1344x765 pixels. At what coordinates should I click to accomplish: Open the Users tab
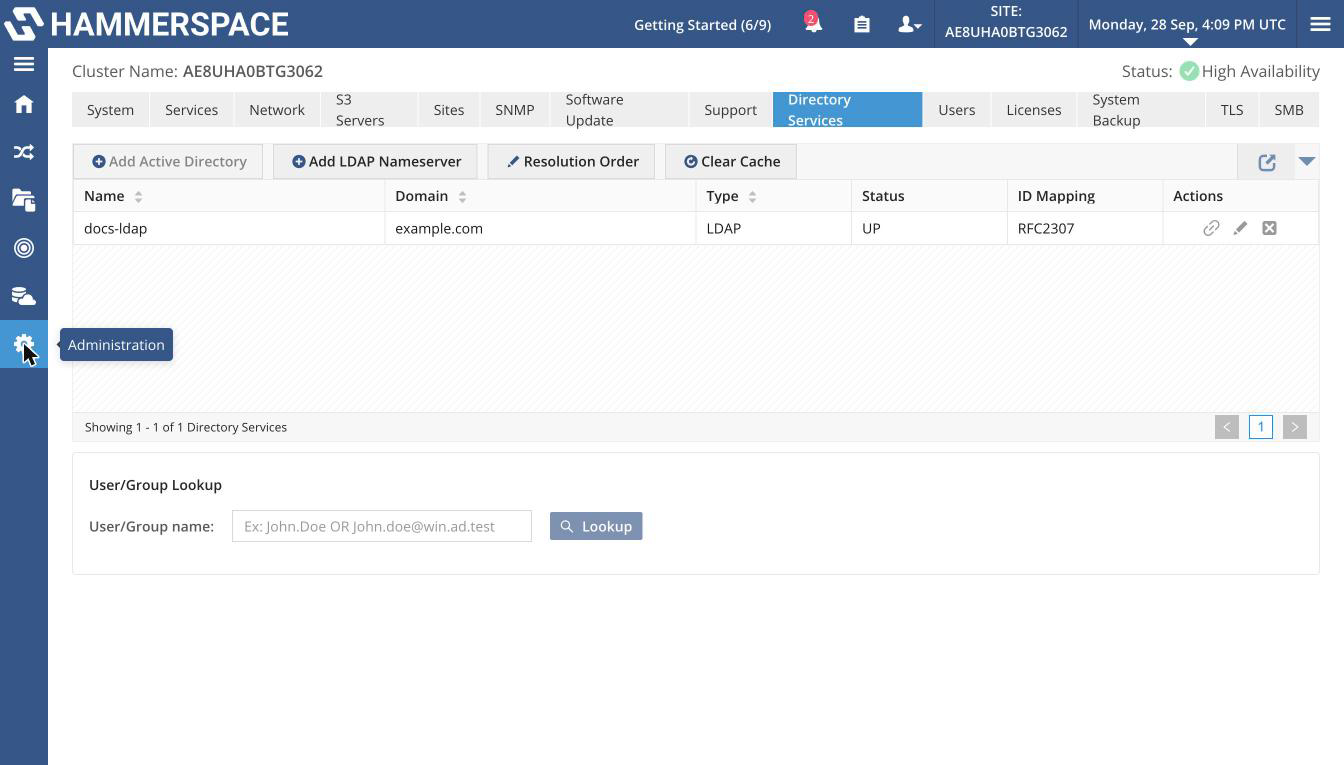[x=957, y=110]
